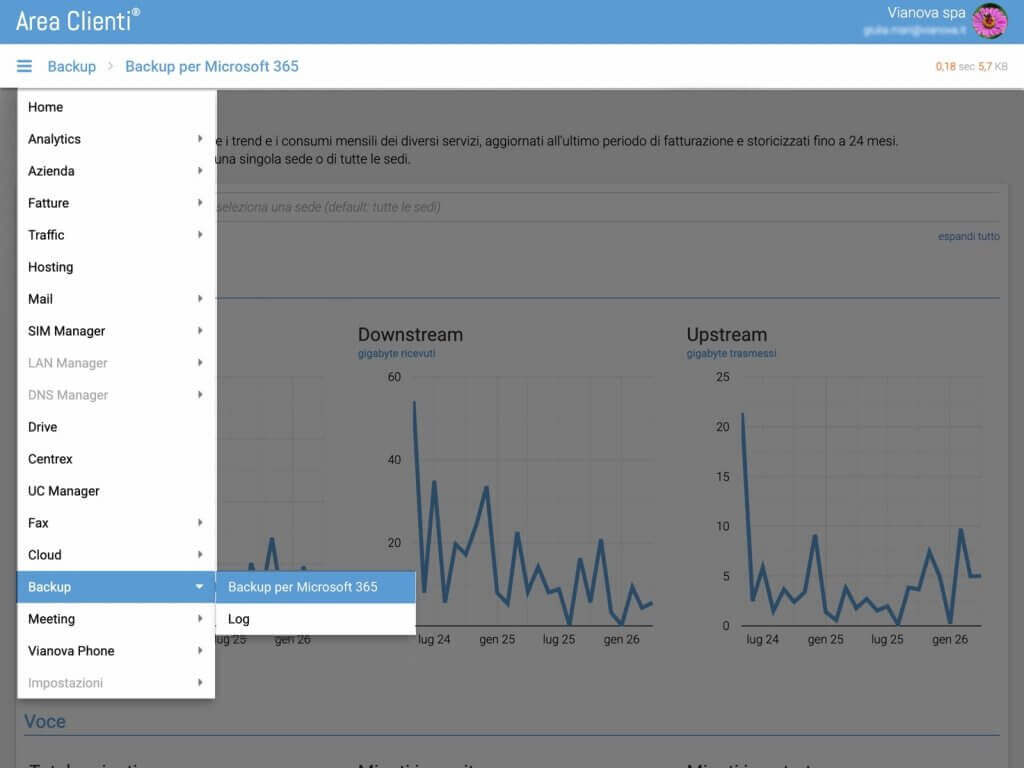
Task: Expand the Cloud submenu arrow
Action: [200, 554]
